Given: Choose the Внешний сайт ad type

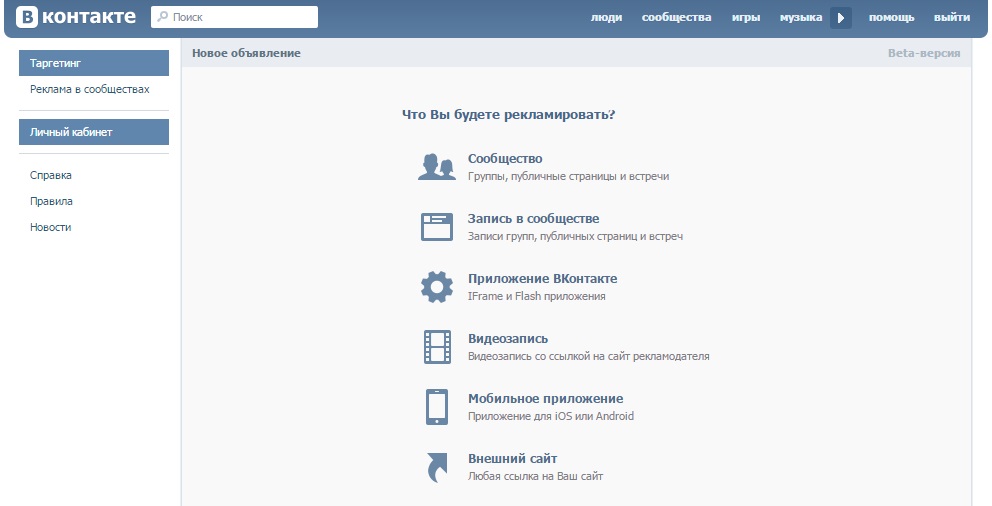Looking at the screenshot, I should tap(512, 459).
